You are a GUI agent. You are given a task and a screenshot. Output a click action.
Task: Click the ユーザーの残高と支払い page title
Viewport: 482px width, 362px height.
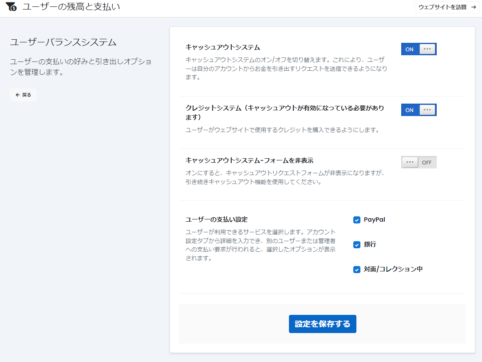pyautogui.click(x=71, y=7)
